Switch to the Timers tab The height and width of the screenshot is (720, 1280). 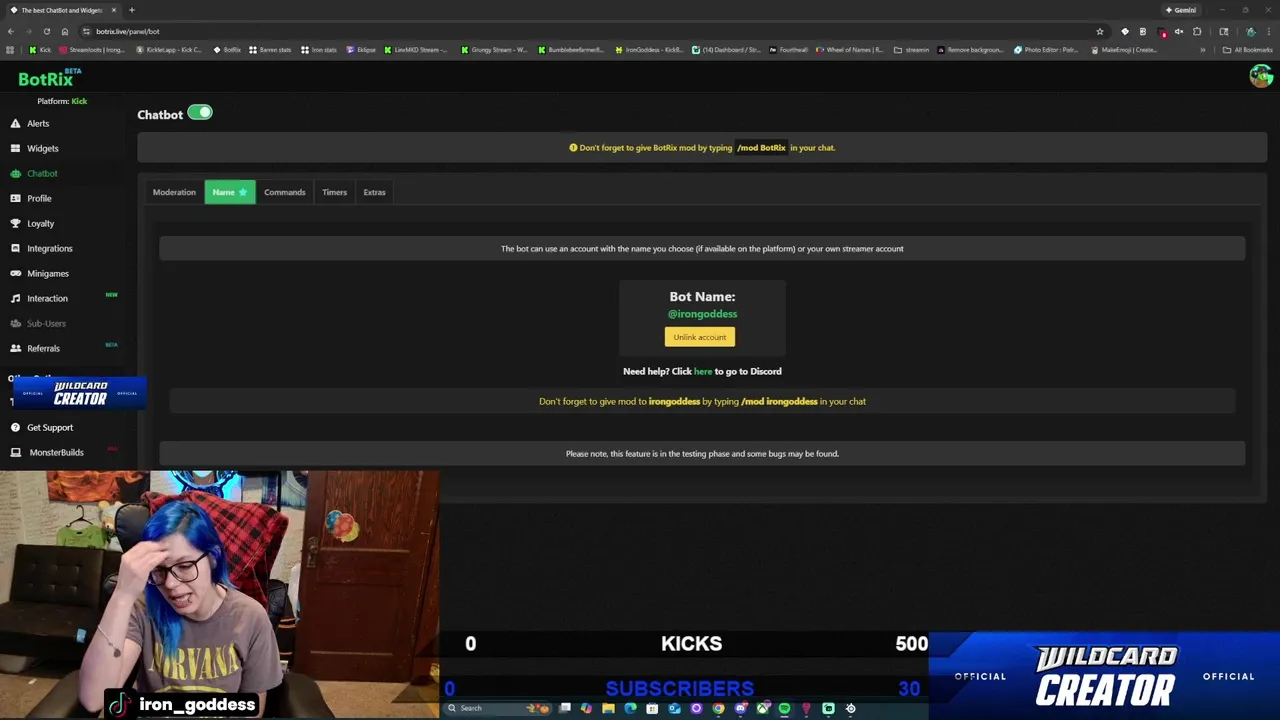(334, 192)
